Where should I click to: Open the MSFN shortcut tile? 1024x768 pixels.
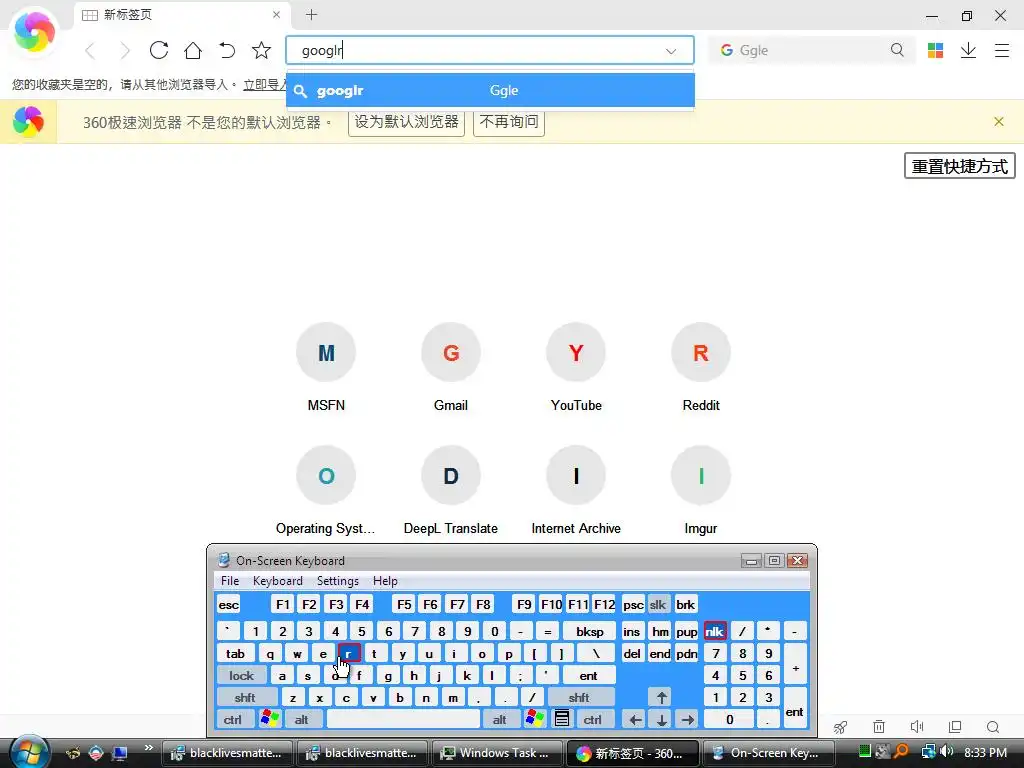tap(326, 367)
